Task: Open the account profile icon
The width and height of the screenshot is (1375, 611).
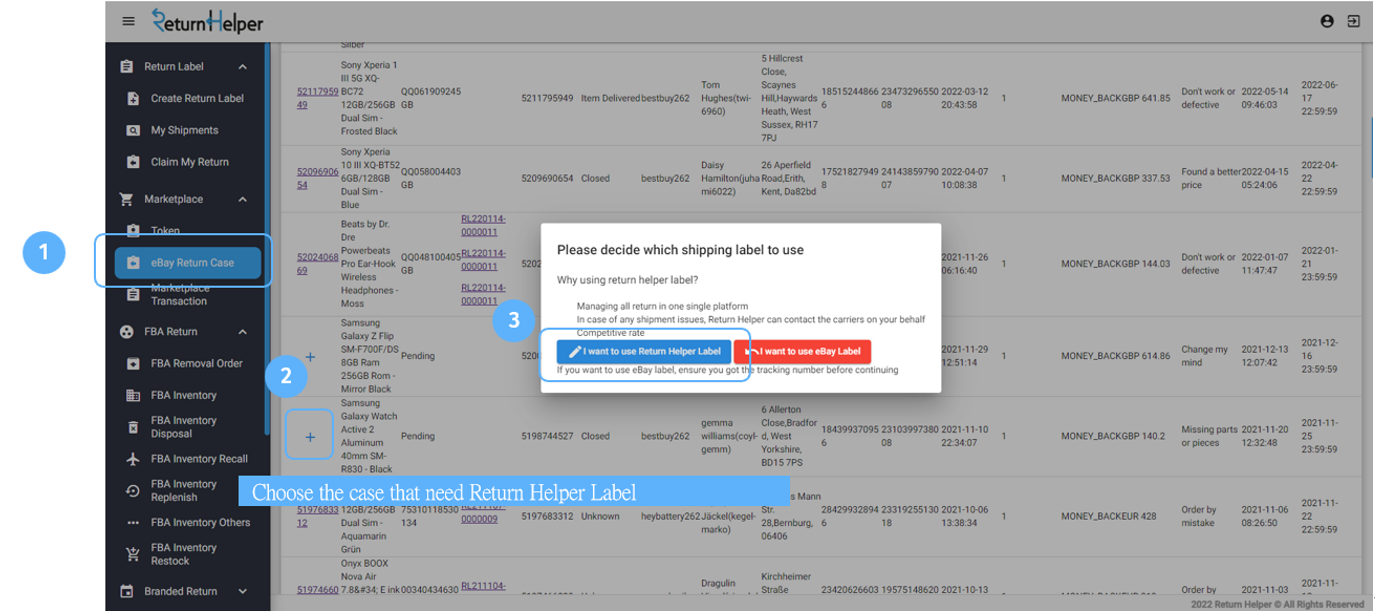Action: (x=1327, y=21)
